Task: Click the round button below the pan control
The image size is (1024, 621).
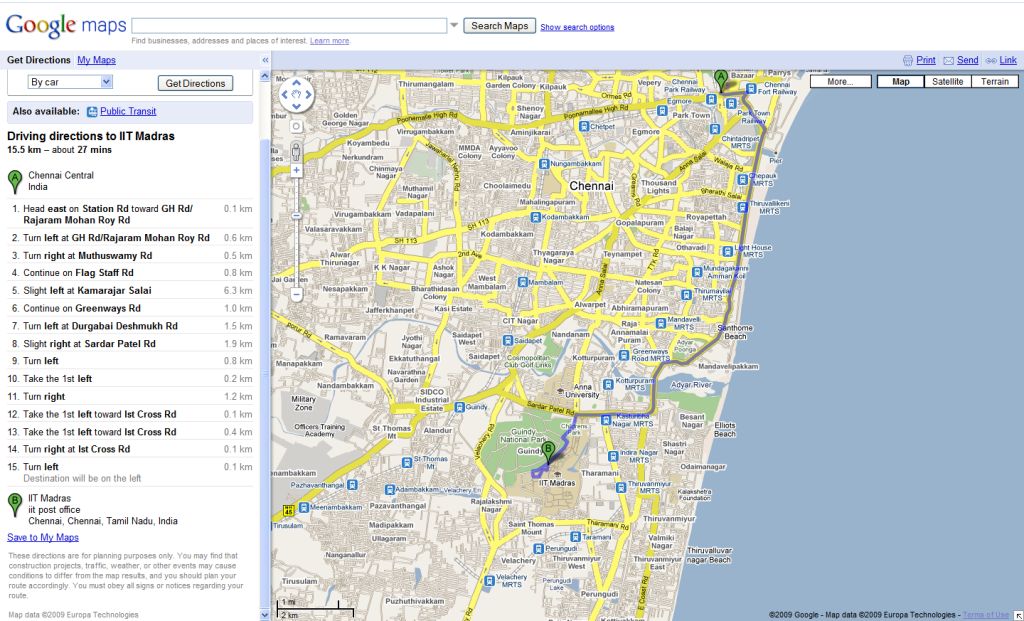Action: click(x=296, y=126)
